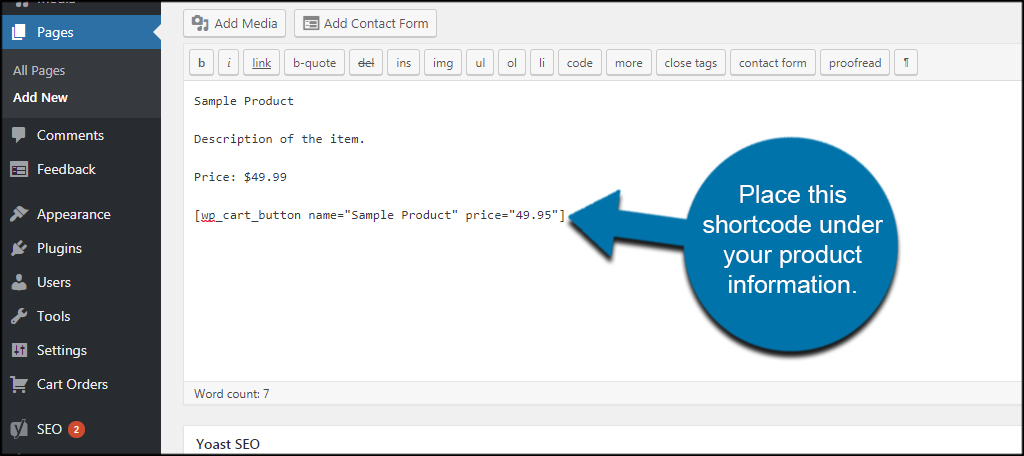Click the paragraph mark ¶ toolbar button

[906, 63]
